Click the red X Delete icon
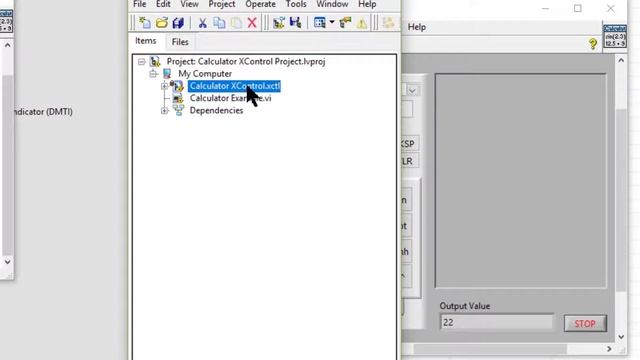This screenshot has height=360, width=640. [252, 23]
